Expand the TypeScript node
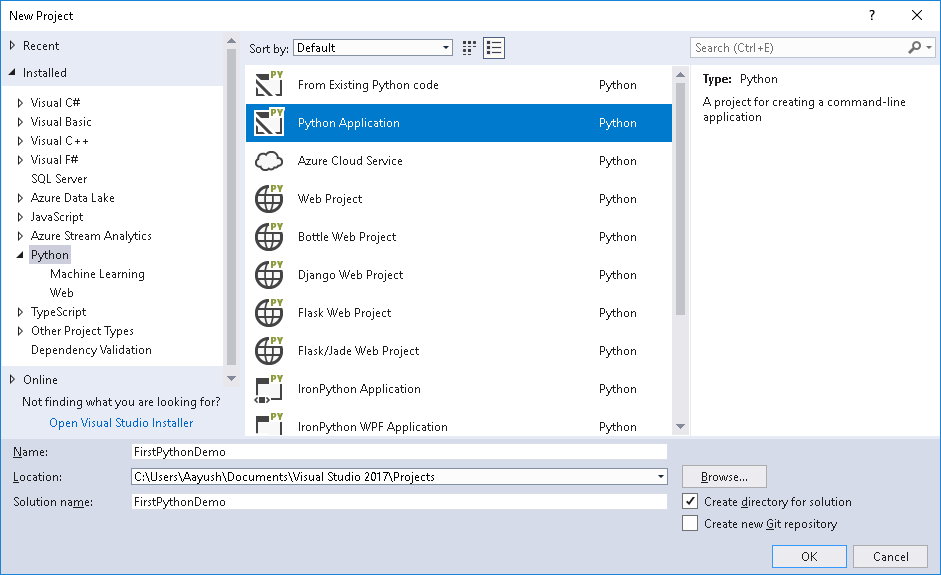This screenshot has width=941, height=575. click(20, 312)
